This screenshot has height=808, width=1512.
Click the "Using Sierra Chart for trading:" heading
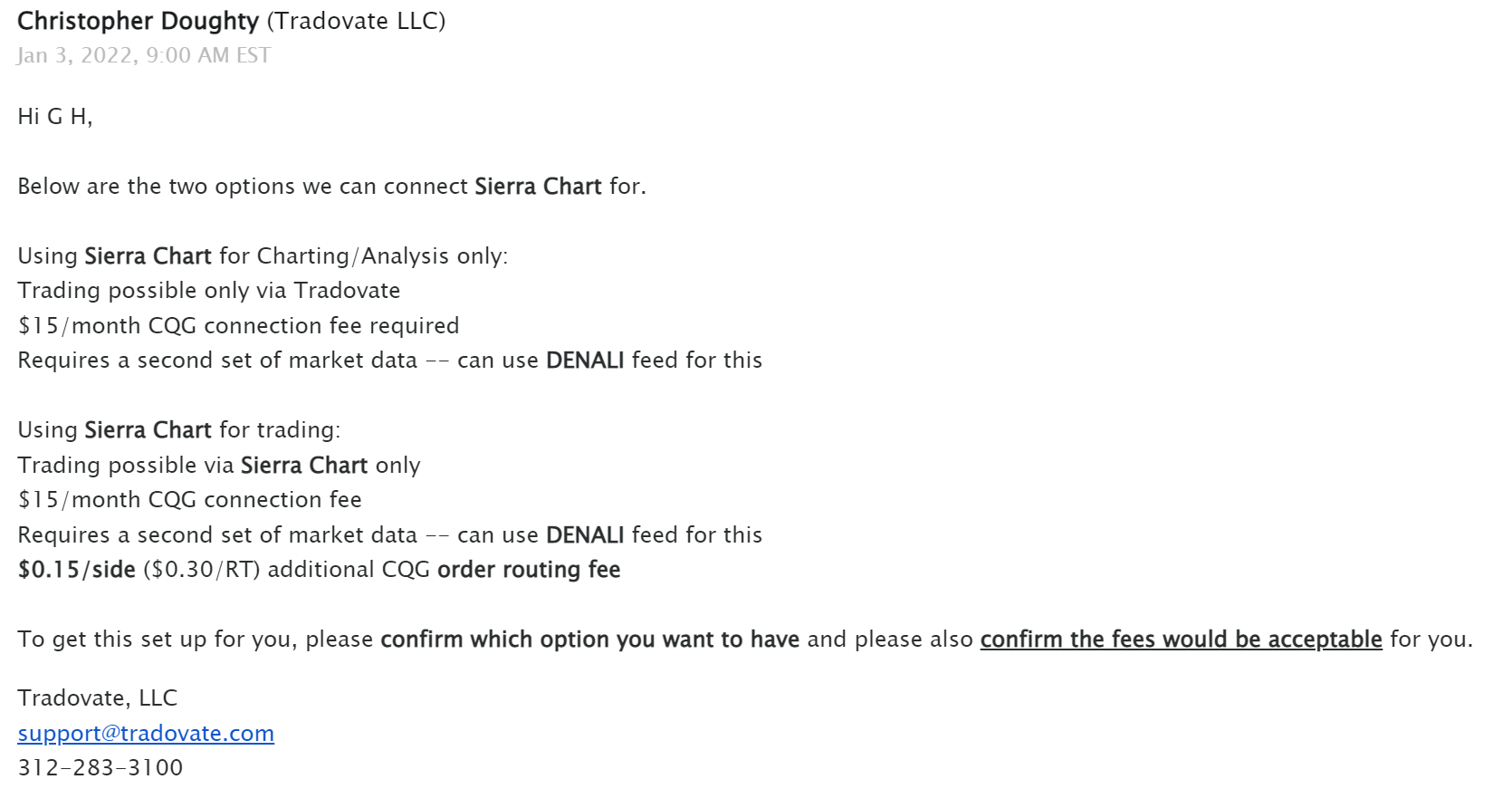point(179,430)
